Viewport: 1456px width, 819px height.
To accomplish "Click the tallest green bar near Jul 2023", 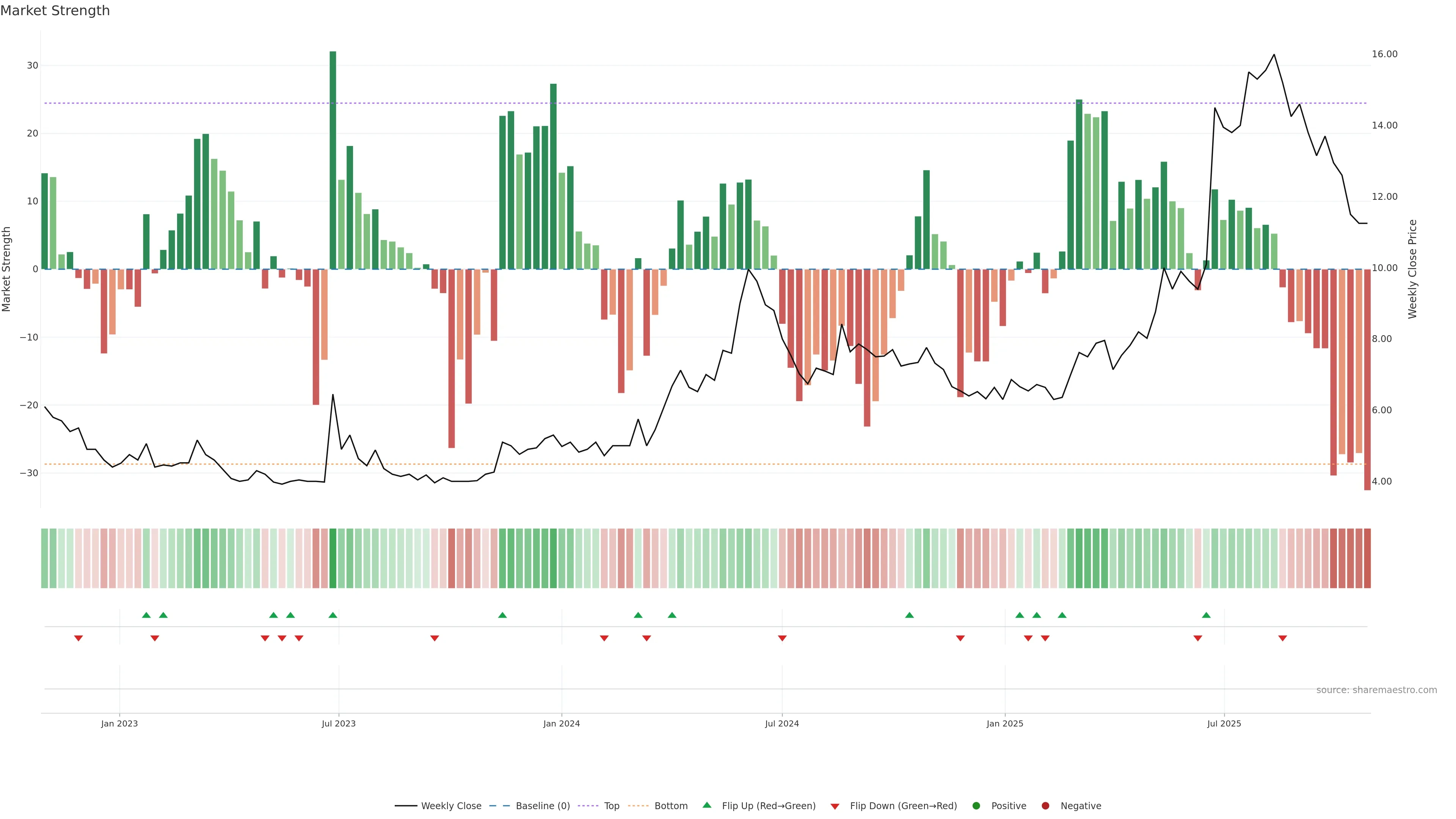I will (333, 160).
